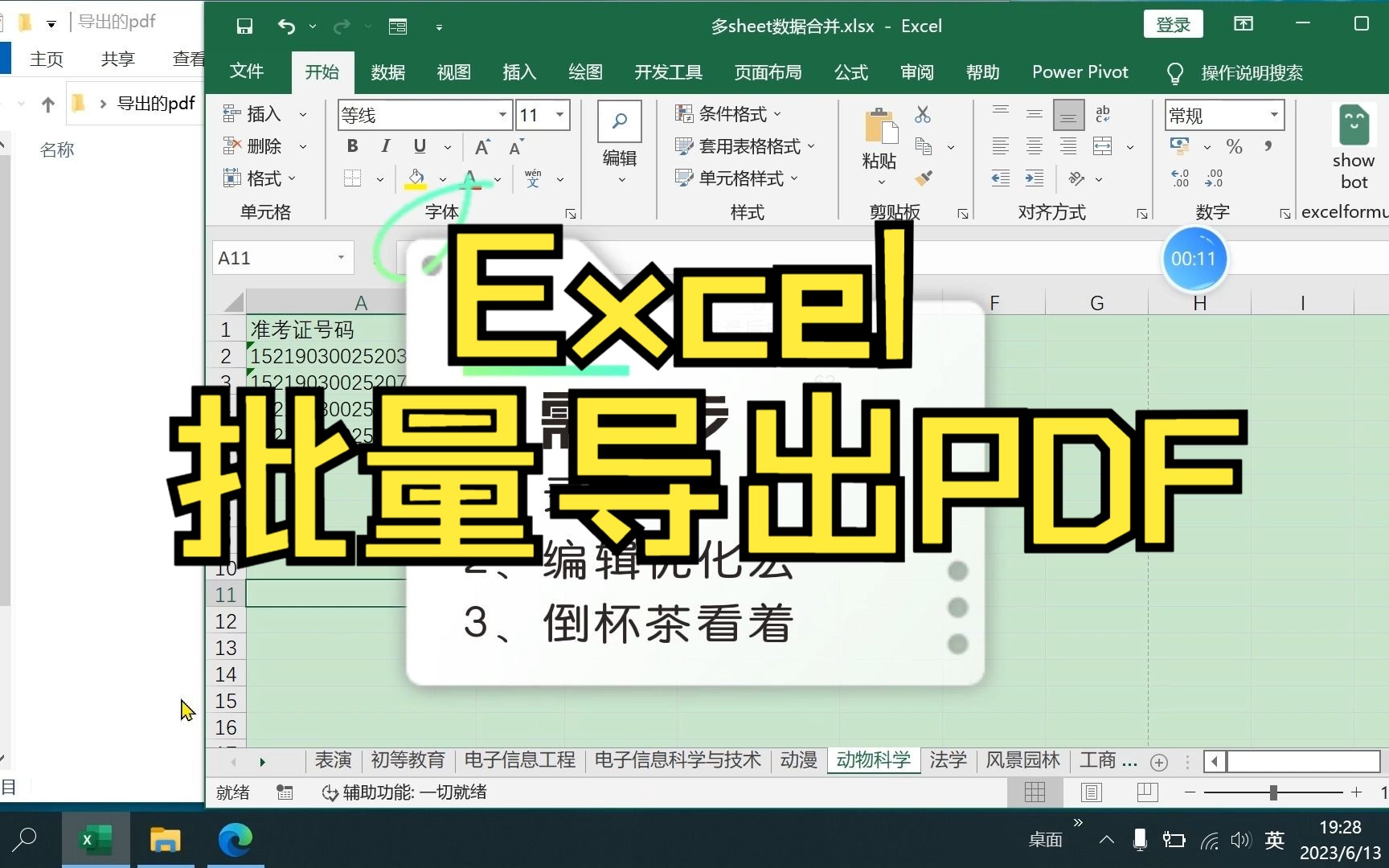The height and width of the screenshot is (868, 1389).
Task: Click the Format Painter brush icon
Action: pos(924,178)
